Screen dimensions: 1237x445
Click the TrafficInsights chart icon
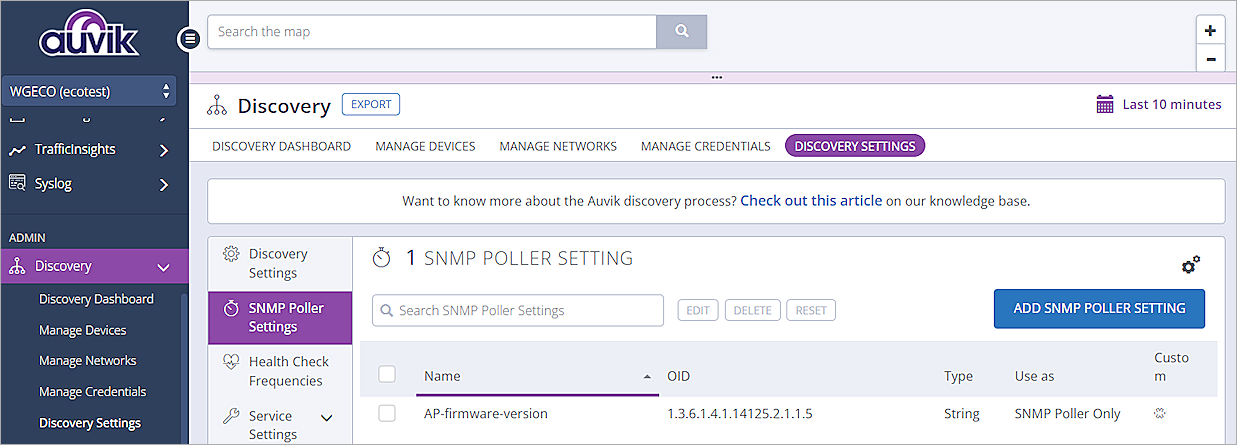click(x=17, y=150)
